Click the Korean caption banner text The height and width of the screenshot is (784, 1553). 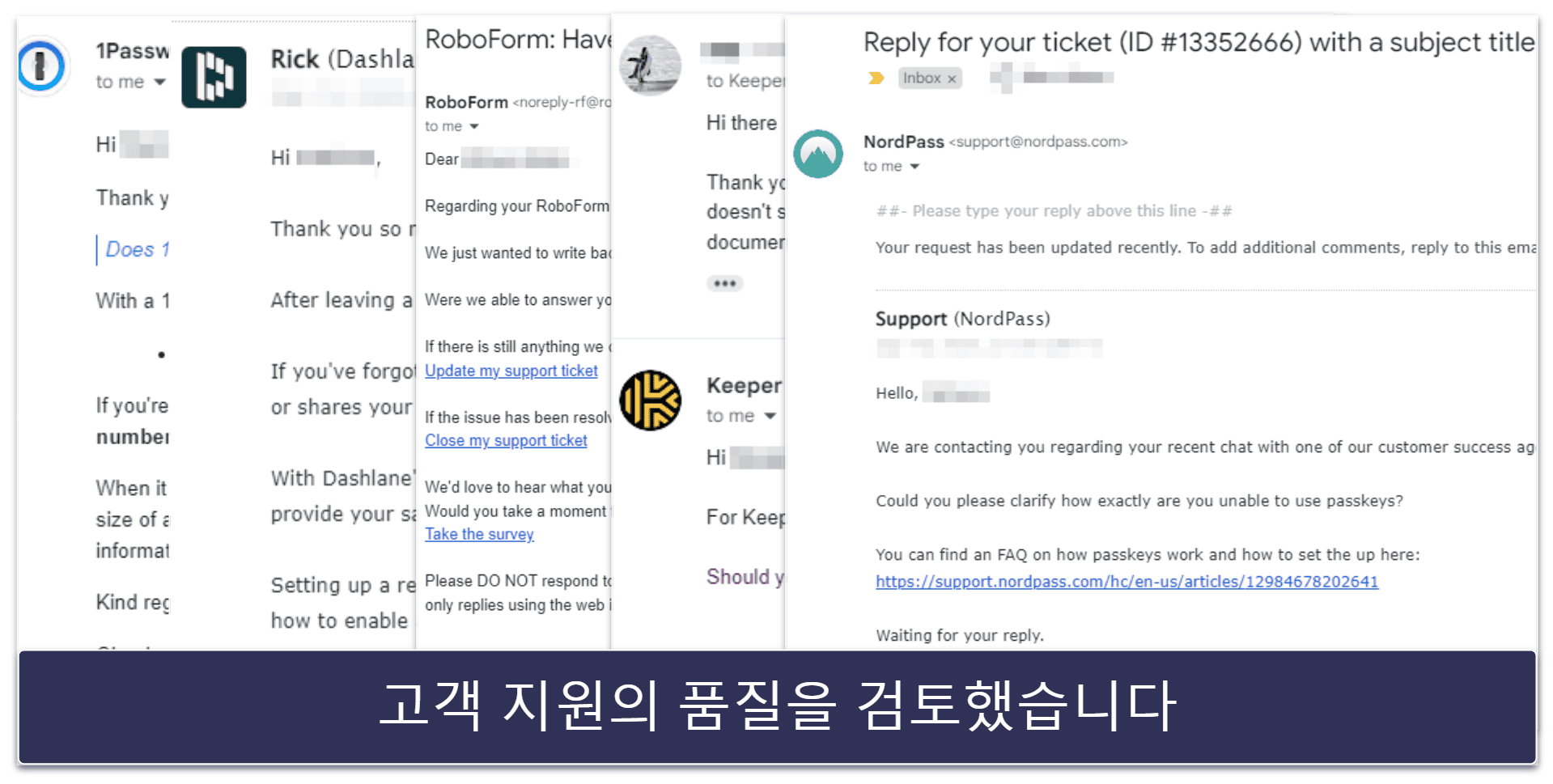[777, 706]
